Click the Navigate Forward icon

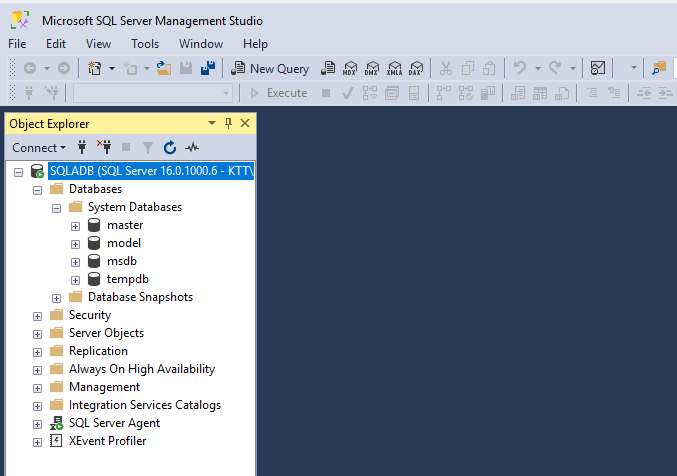click(x=64, y=68)
